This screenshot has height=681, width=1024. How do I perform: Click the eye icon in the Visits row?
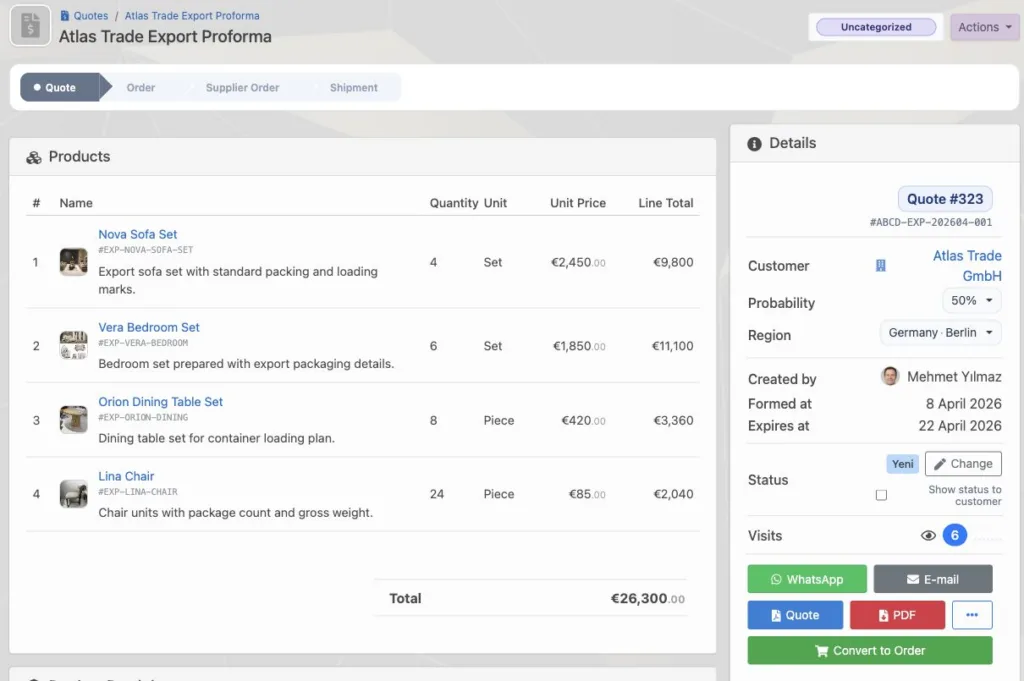point(928,535)
